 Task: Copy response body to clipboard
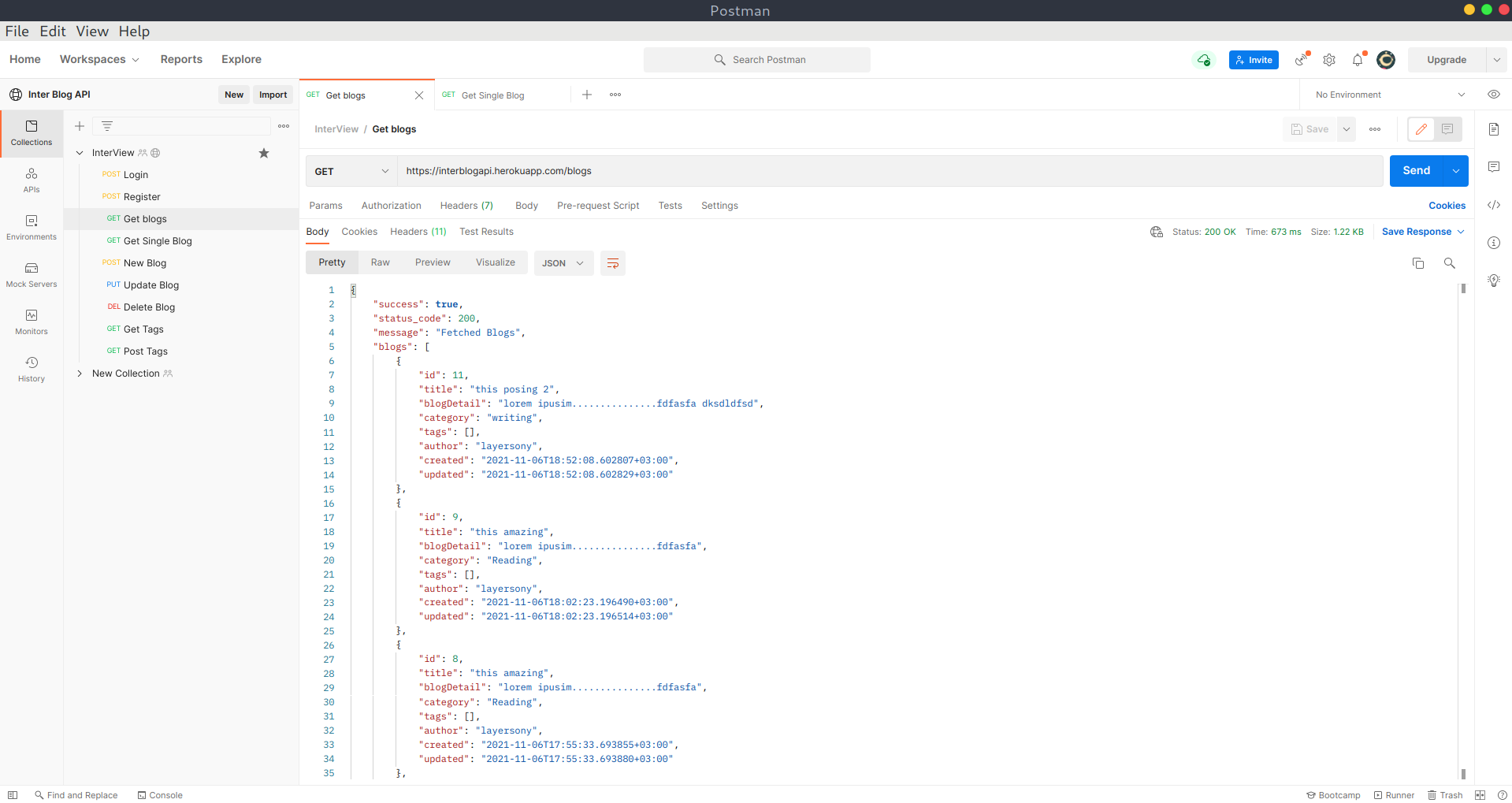(1418, 263)
